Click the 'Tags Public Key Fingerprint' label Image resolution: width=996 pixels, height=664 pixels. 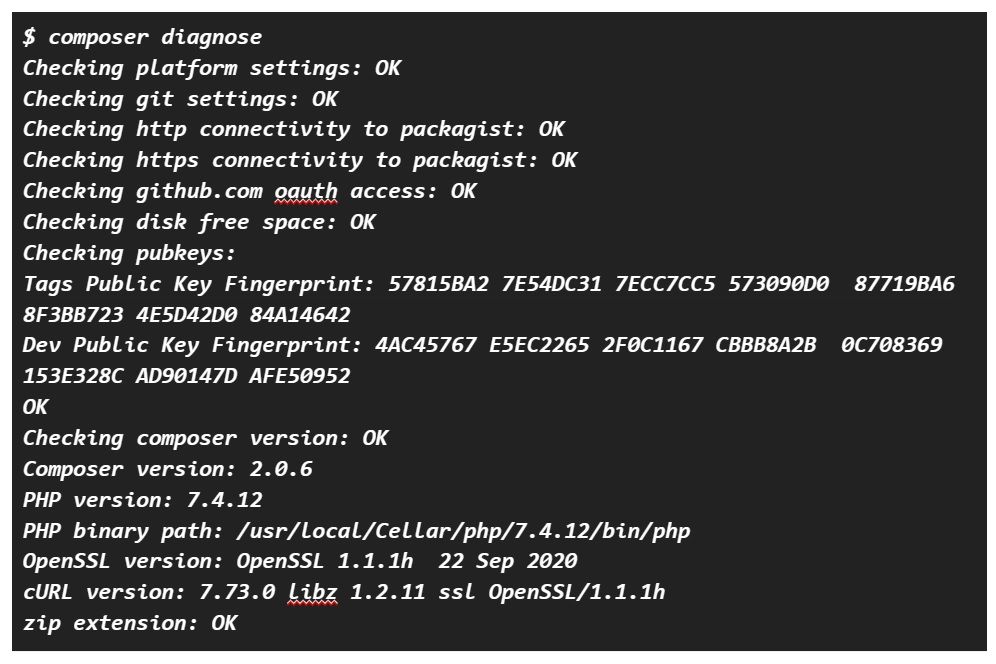198,284
